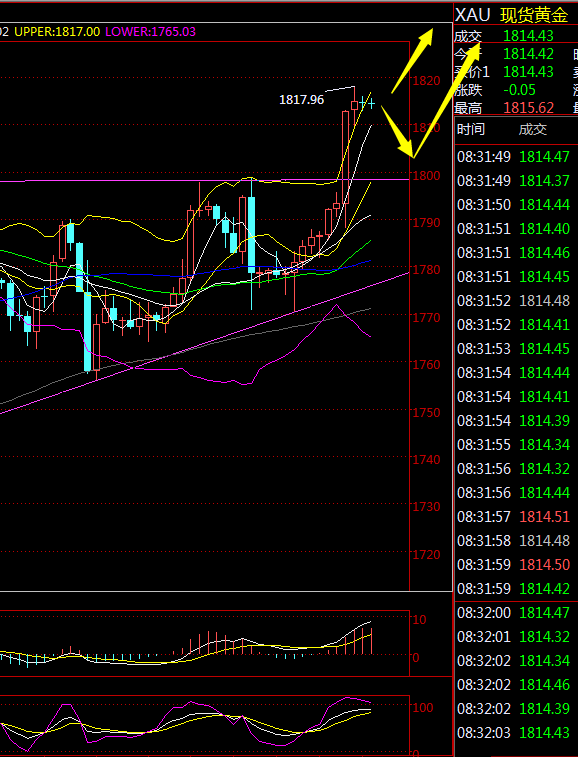Click the 100 level on the bottom oscillator
This screenshot has height=757, width=578.
coord(423,707)
